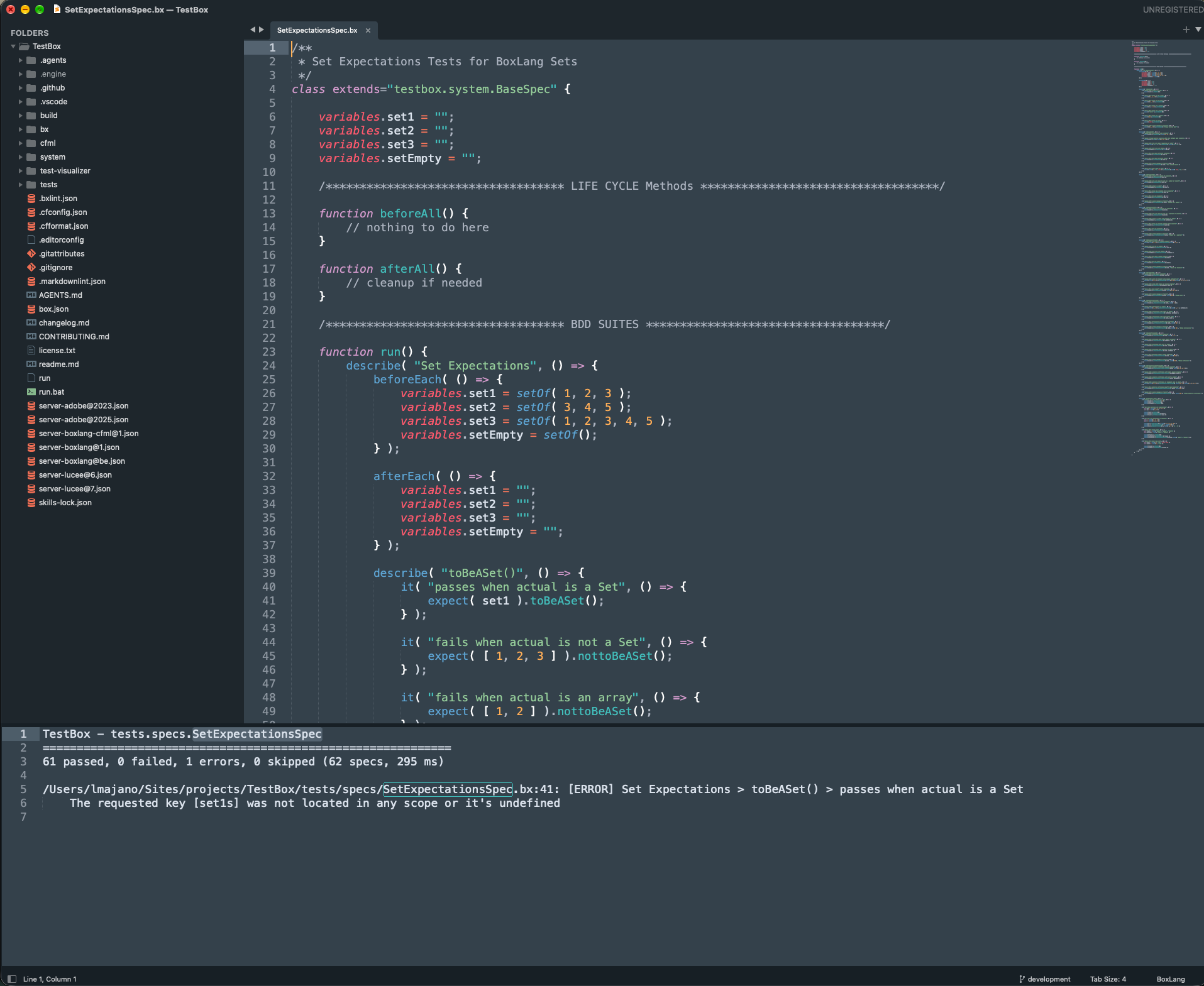Change the Tab Size: 4 setting
This screenshot has height=986, width=1204.
[x=1108, y=979]
